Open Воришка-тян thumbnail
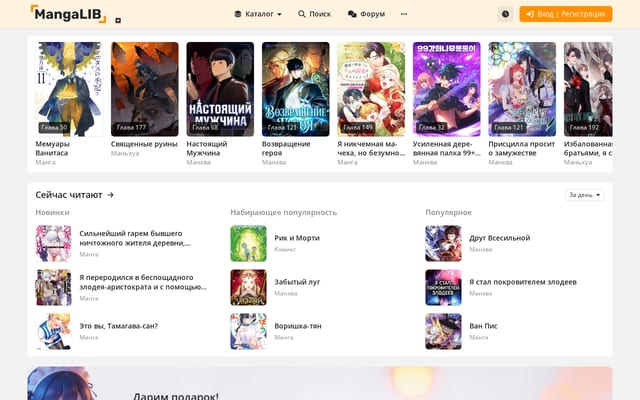Screen dimensions: 640x400 coord(248,331)
